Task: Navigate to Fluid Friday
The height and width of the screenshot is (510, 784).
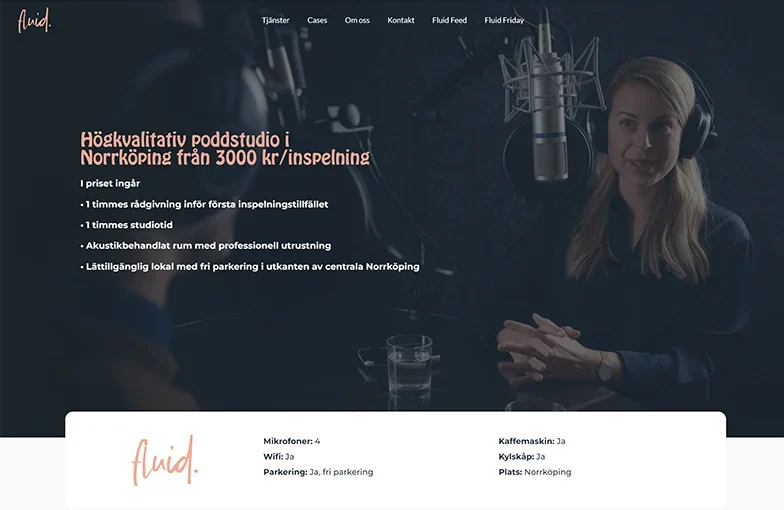Action: tap(504, 20)
